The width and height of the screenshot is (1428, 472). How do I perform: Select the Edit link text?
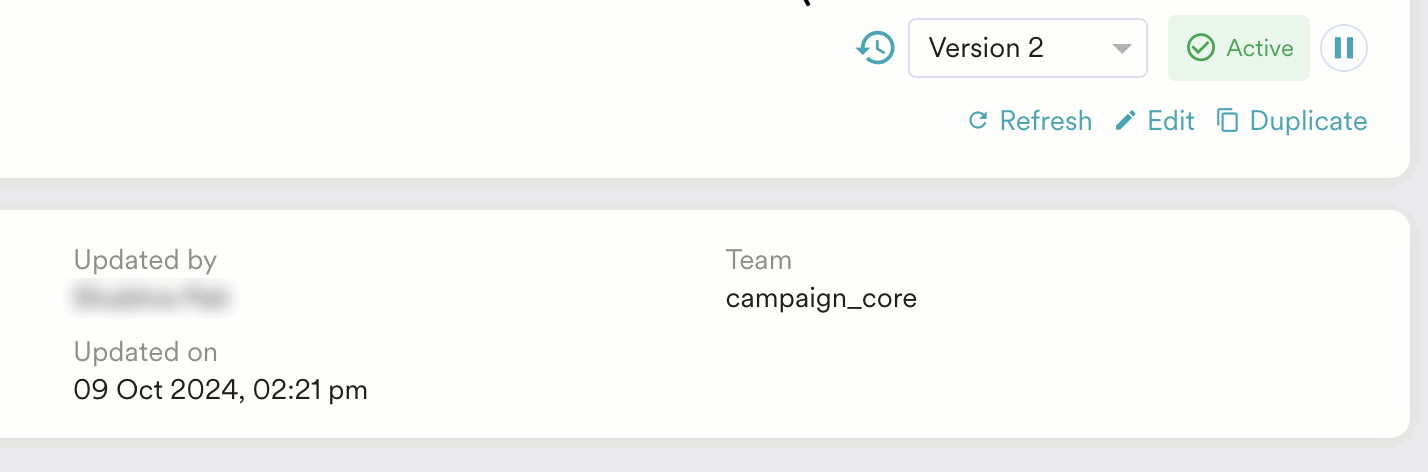pyautogui.click(x=1171, y=121)
